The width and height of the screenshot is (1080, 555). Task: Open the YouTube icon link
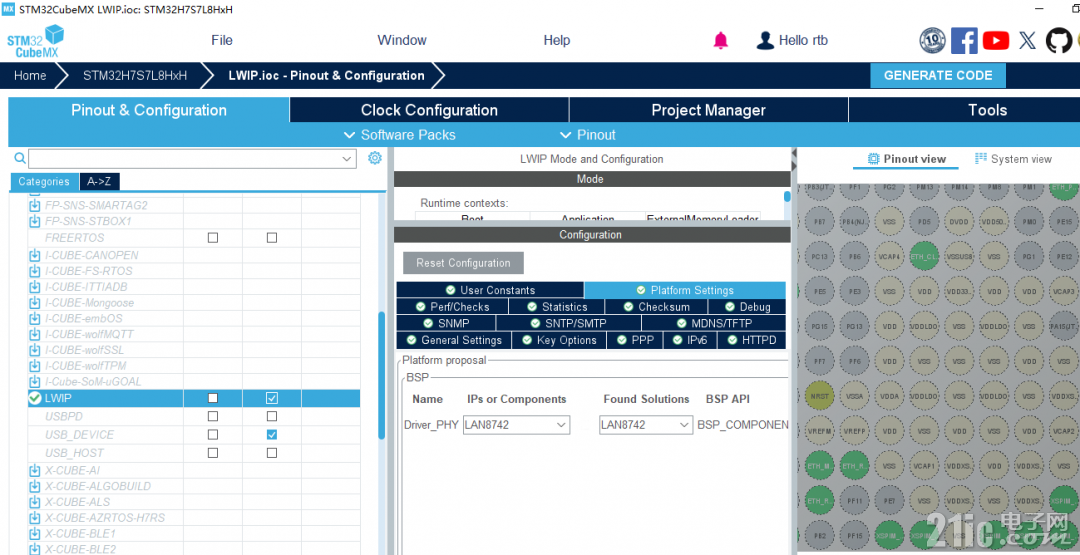pyautogui.click(x=996, y=41)
